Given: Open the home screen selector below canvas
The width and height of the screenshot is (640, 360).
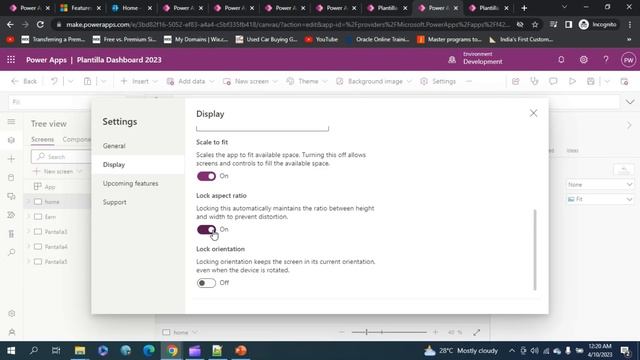Looking at the screenshot, I should tap(180, 332).
